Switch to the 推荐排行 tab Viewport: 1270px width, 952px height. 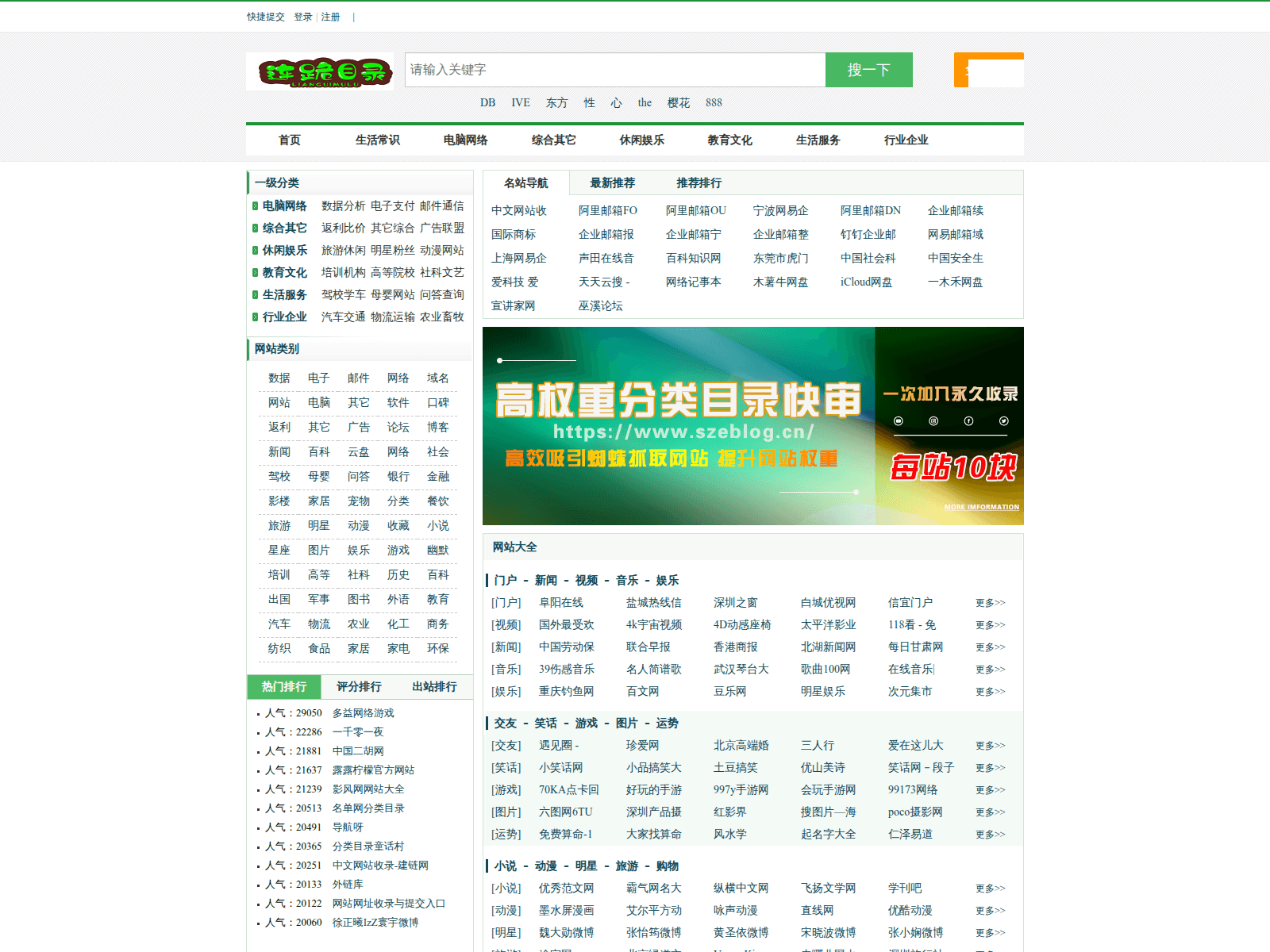(x=698, y=183)
